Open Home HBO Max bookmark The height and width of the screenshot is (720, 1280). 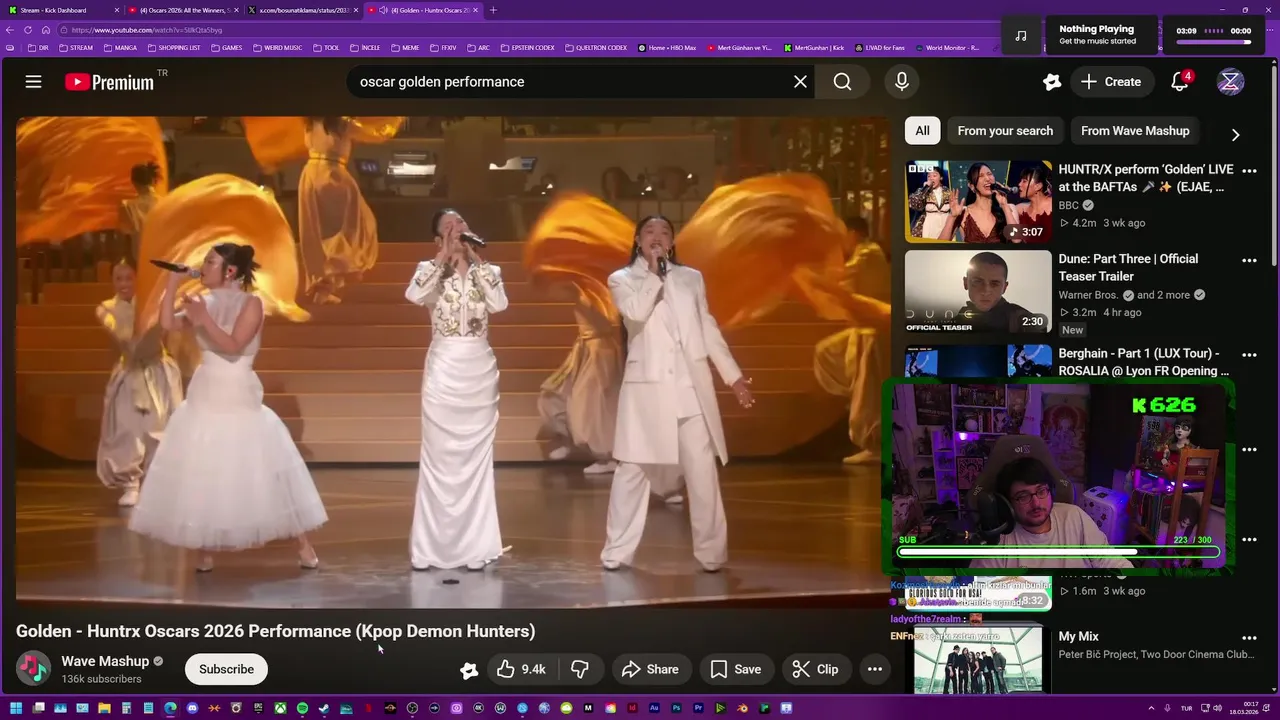coord(667,47)
